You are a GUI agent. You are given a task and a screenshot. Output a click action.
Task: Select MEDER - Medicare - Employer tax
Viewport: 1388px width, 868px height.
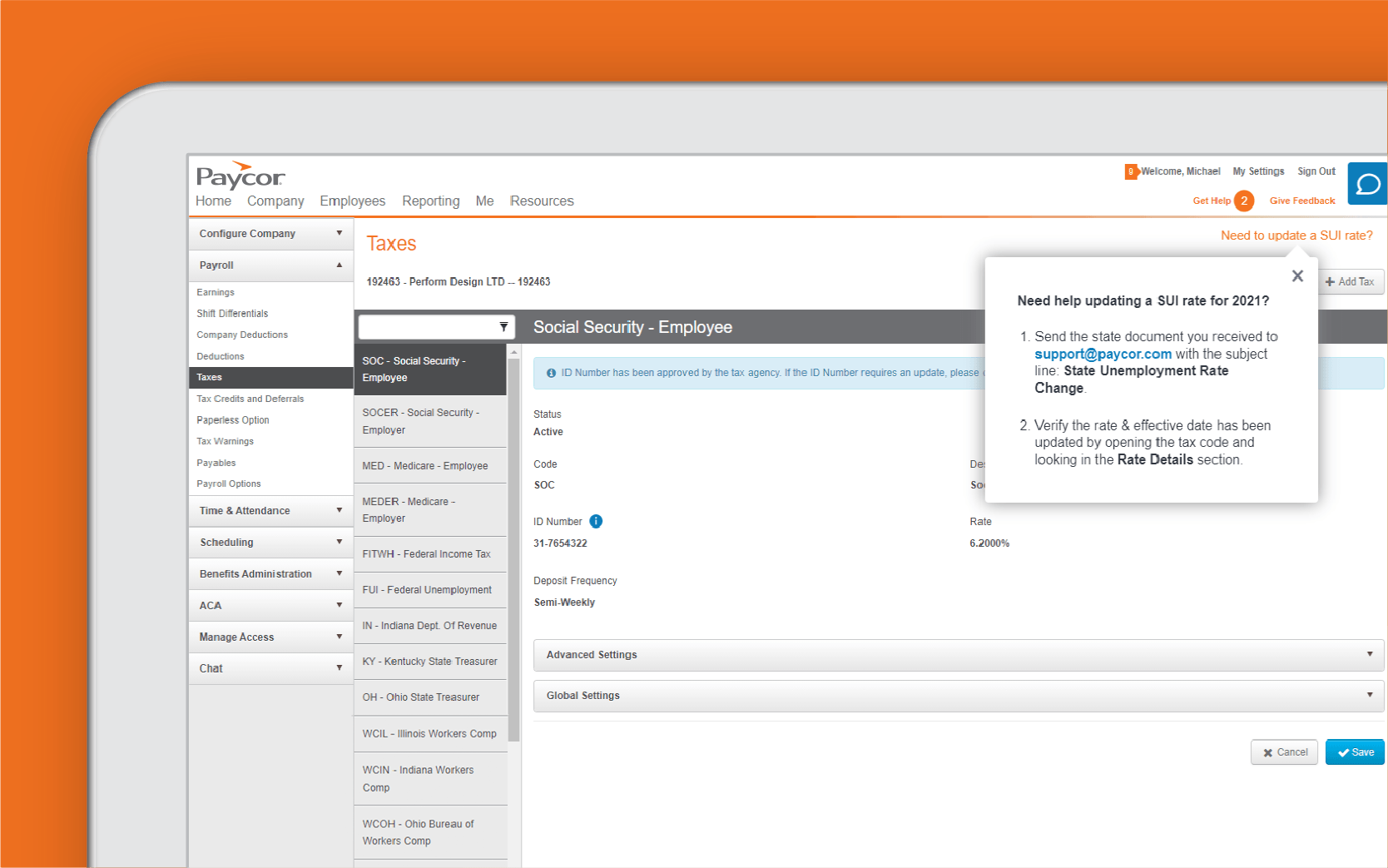coord(430,510)
